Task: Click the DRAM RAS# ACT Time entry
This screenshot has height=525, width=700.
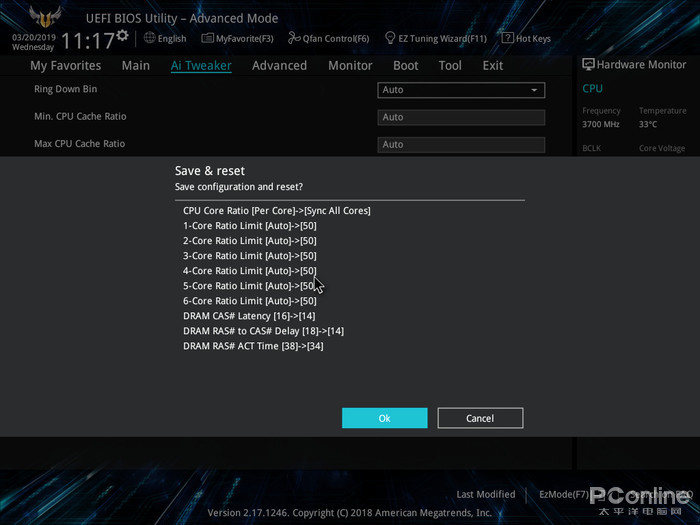Action: point(253,346)
